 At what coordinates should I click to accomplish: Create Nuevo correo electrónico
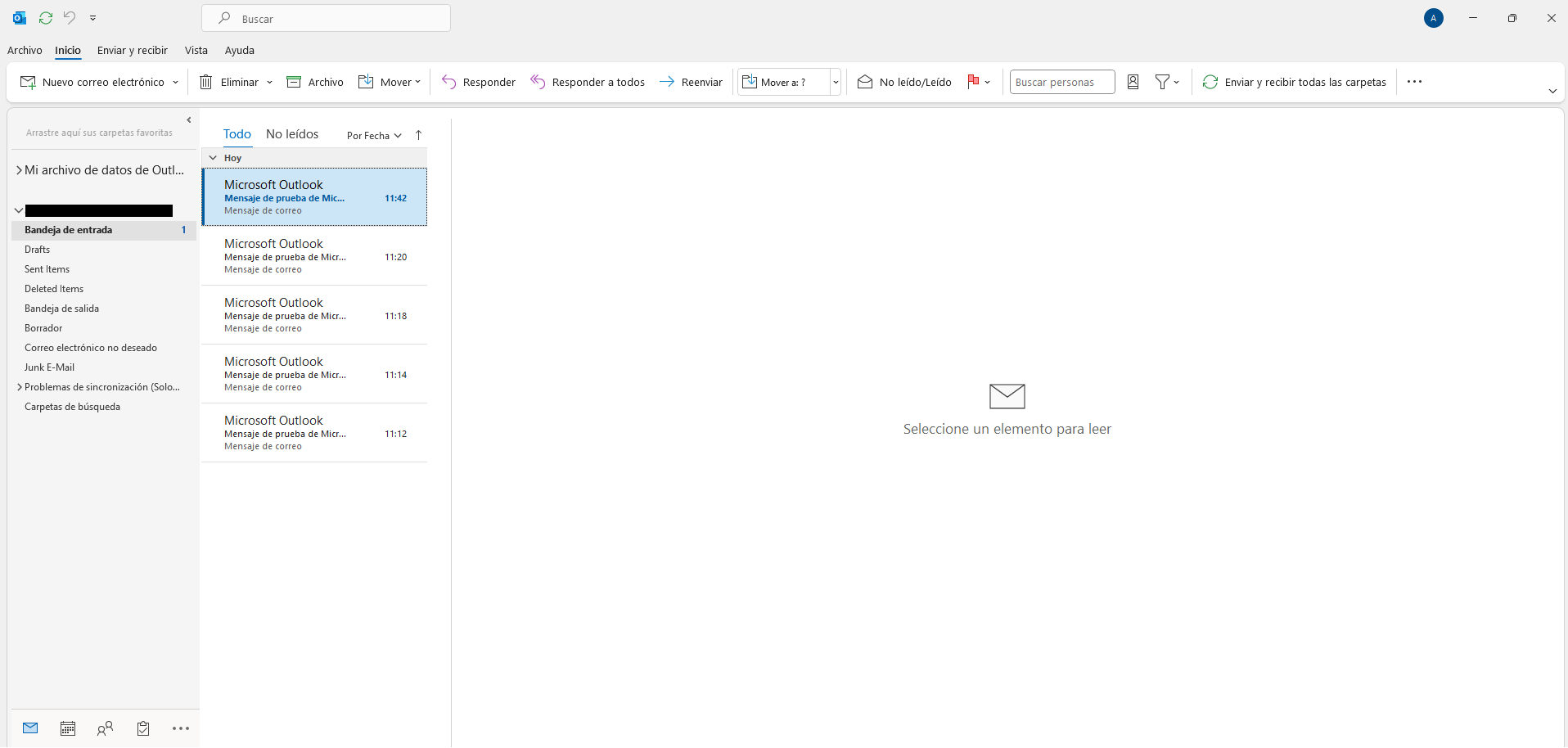click(x=92, y=82)
